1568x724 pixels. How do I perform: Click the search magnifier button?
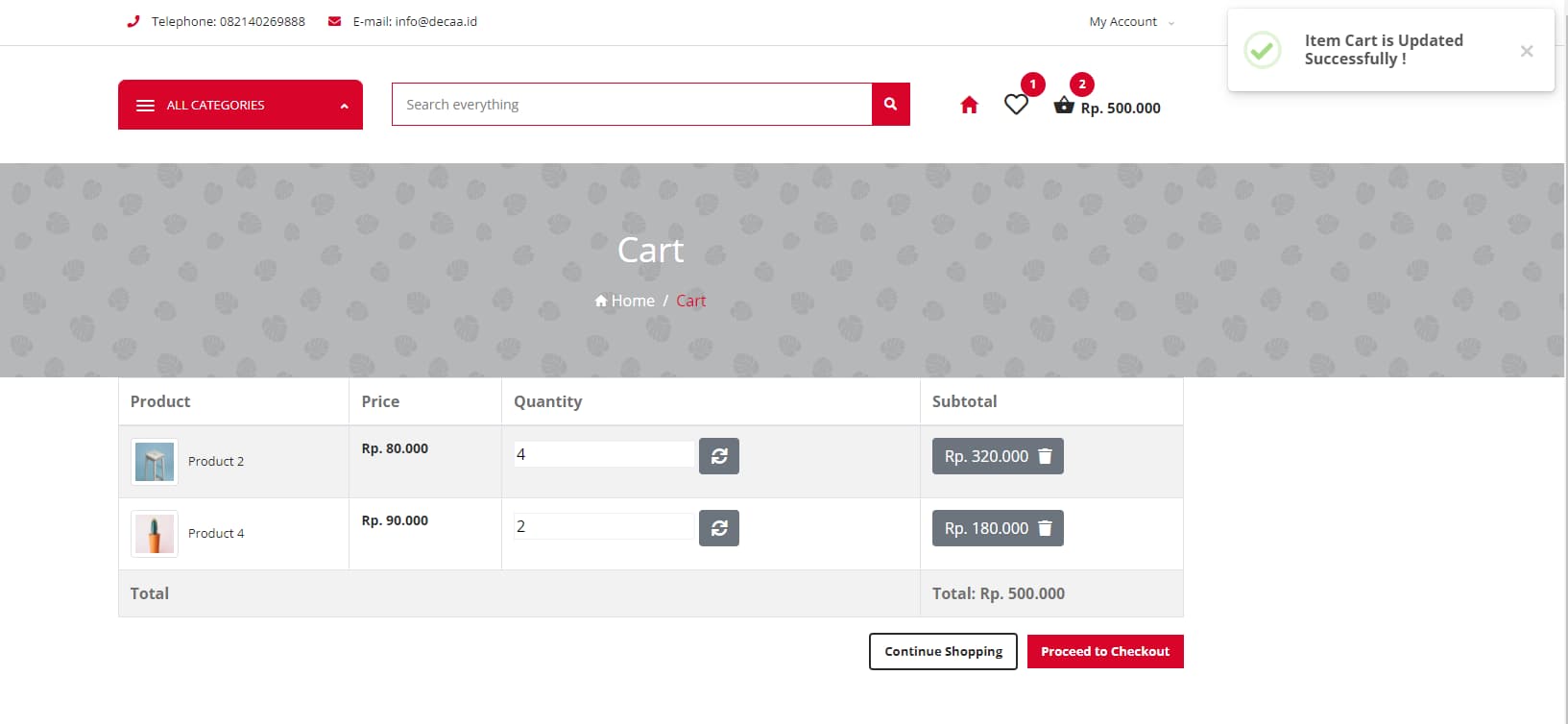click(x=890, y=104)
